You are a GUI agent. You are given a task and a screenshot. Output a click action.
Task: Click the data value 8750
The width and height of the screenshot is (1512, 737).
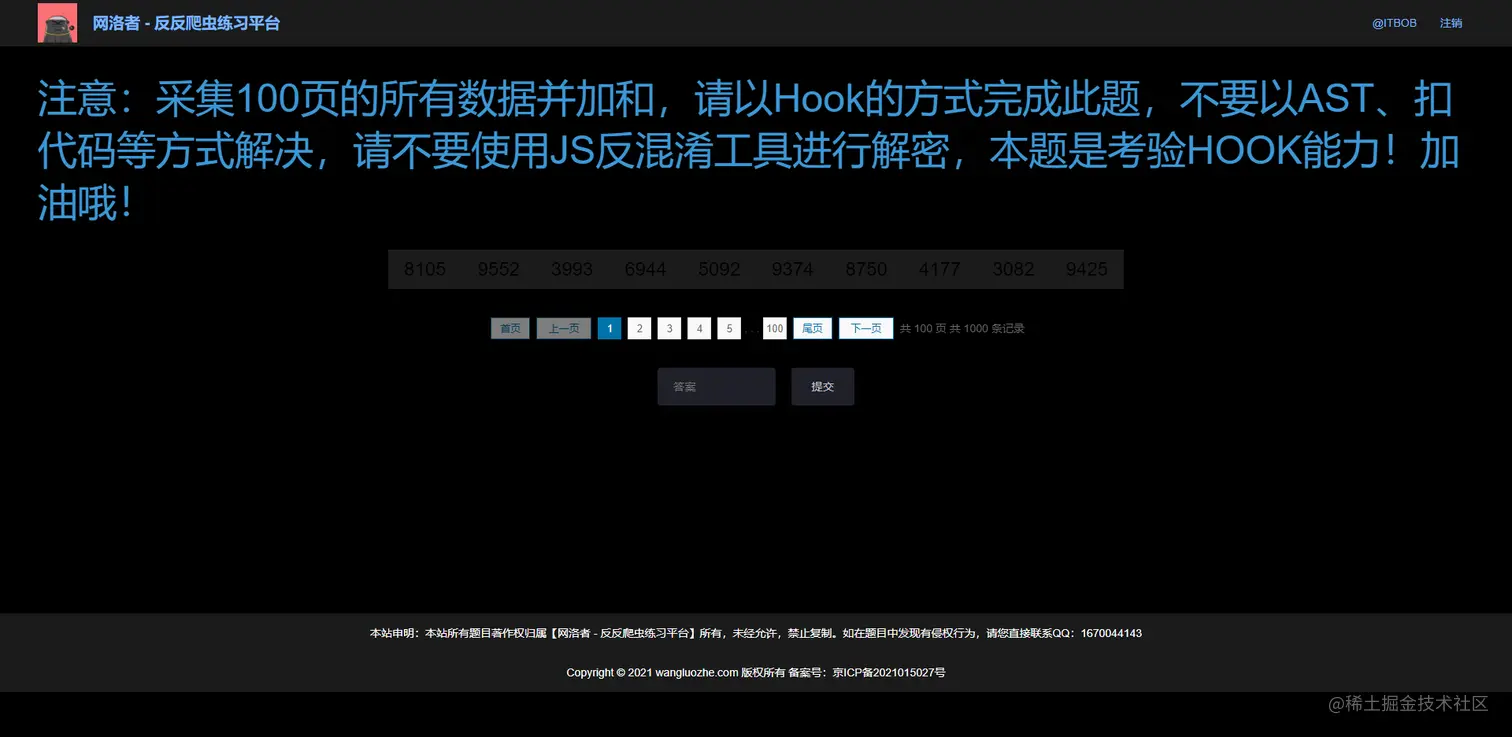pyautogui.click(x=866, y=269)
